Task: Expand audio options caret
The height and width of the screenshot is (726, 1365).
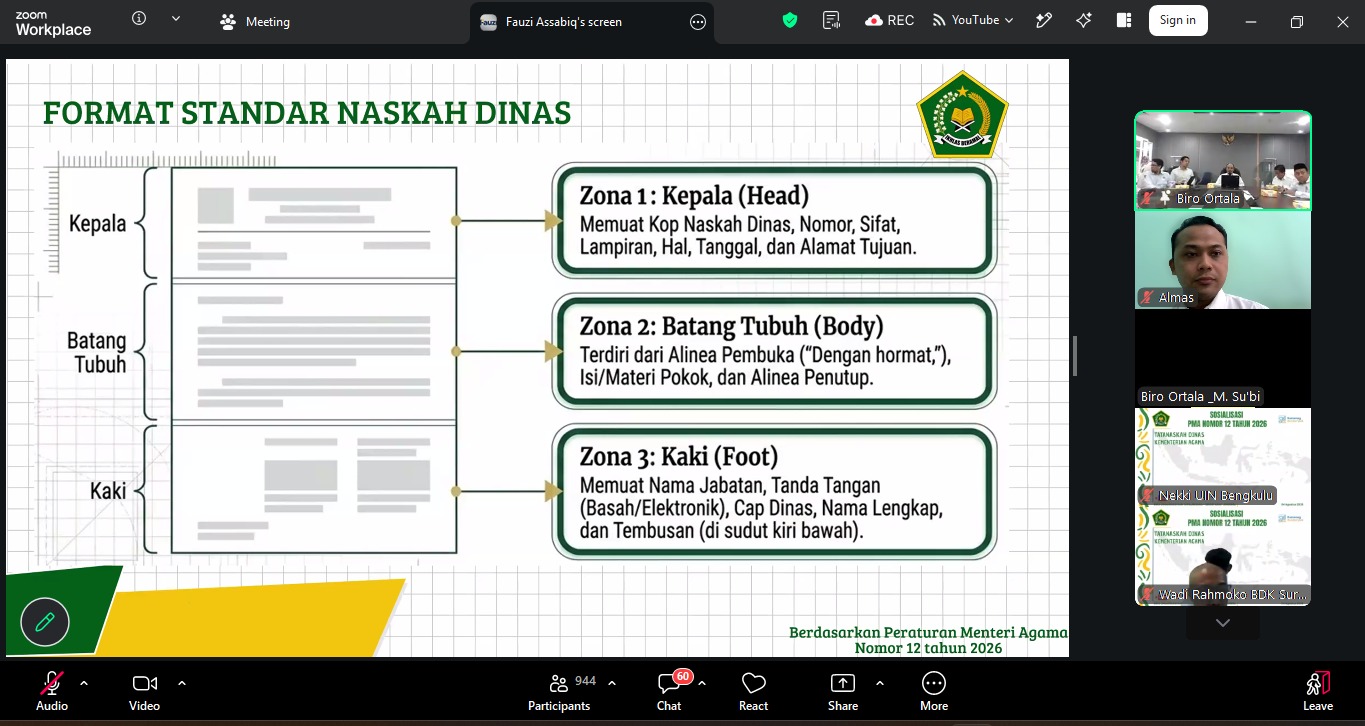Action: point(84,683)
